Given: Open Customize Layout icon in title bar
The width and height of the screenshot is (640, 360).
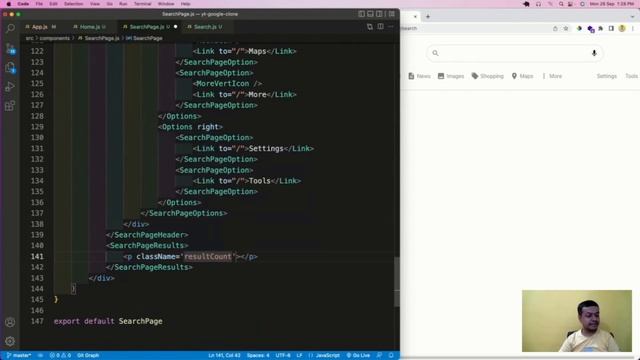Looking at the screenshot, I should click(391, 14).
